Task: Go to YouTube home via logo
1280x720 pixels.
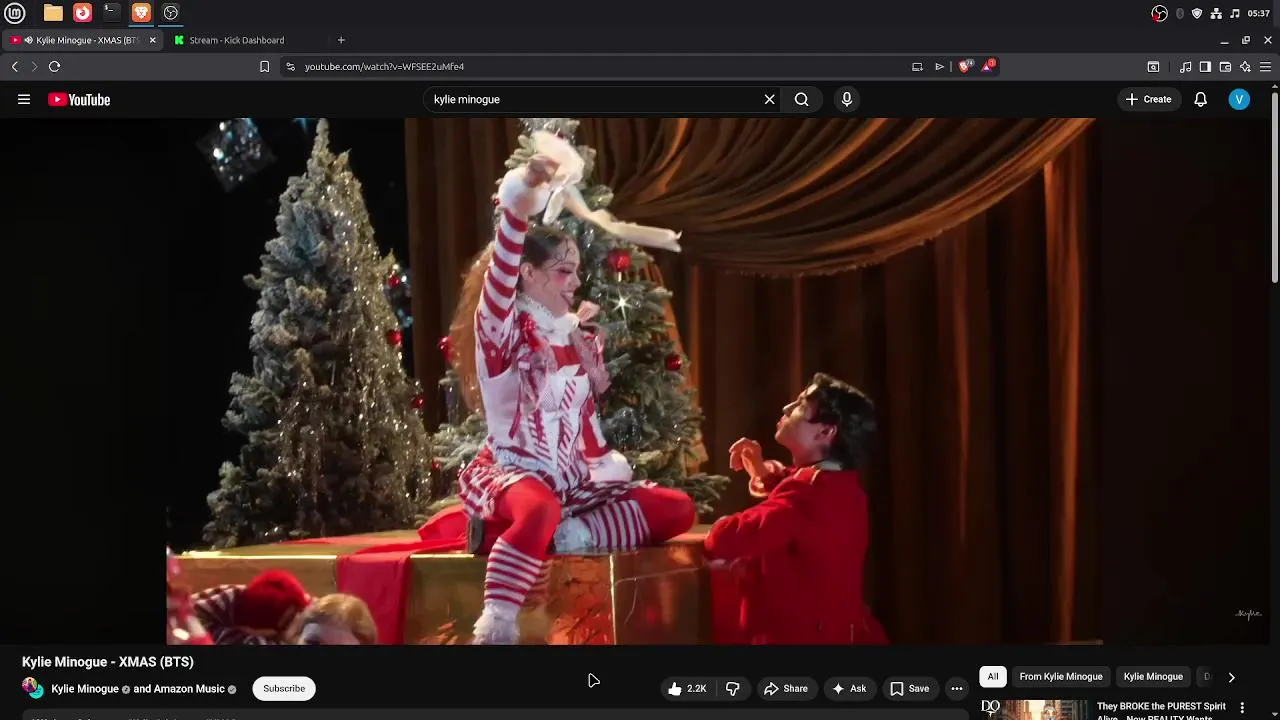Action: pyautogui.click(x=79, y=99)
